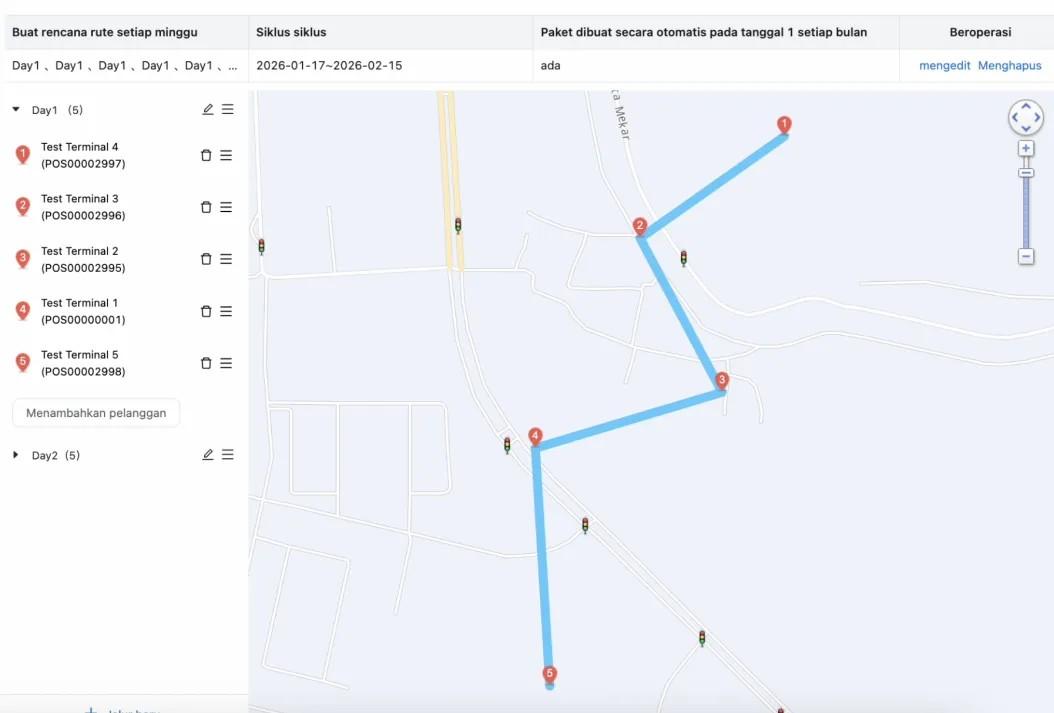This screenshot has width=1054, height=713.
Task: Click the mengedit link
Action: [x=944, y=65]
